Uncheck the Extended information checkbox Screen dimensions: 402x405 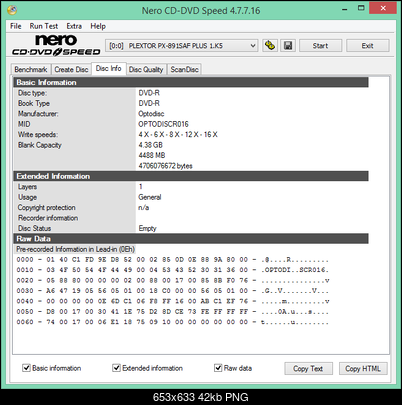pos(116,368)
